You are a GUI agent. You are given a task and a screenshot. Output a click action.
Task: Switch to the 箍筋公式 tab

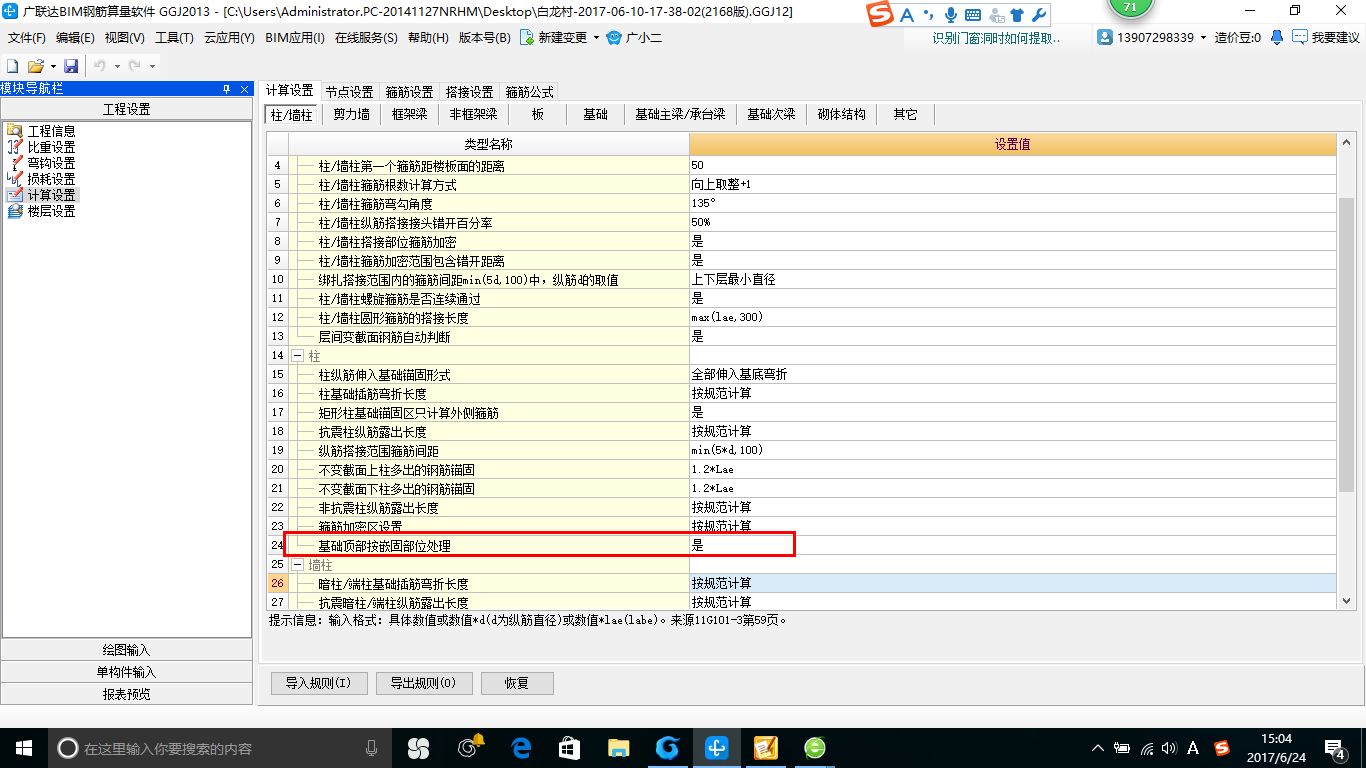529,92
